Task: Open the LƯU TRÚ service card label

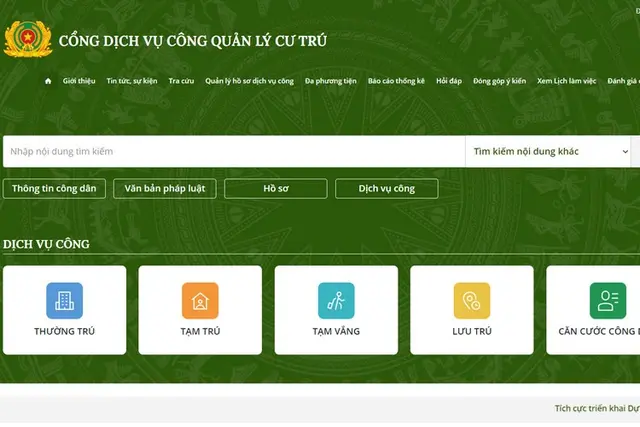Action: pos(472,331)
